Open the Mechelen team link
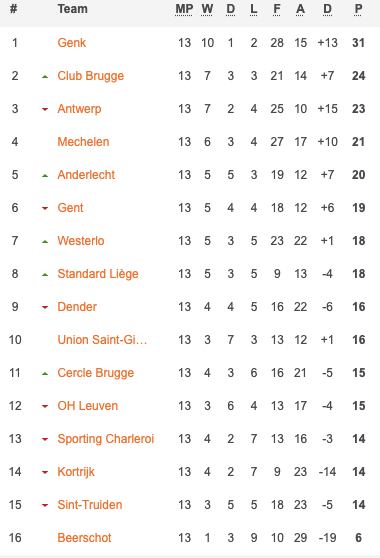The image size is (380, 558). point(83,142)
